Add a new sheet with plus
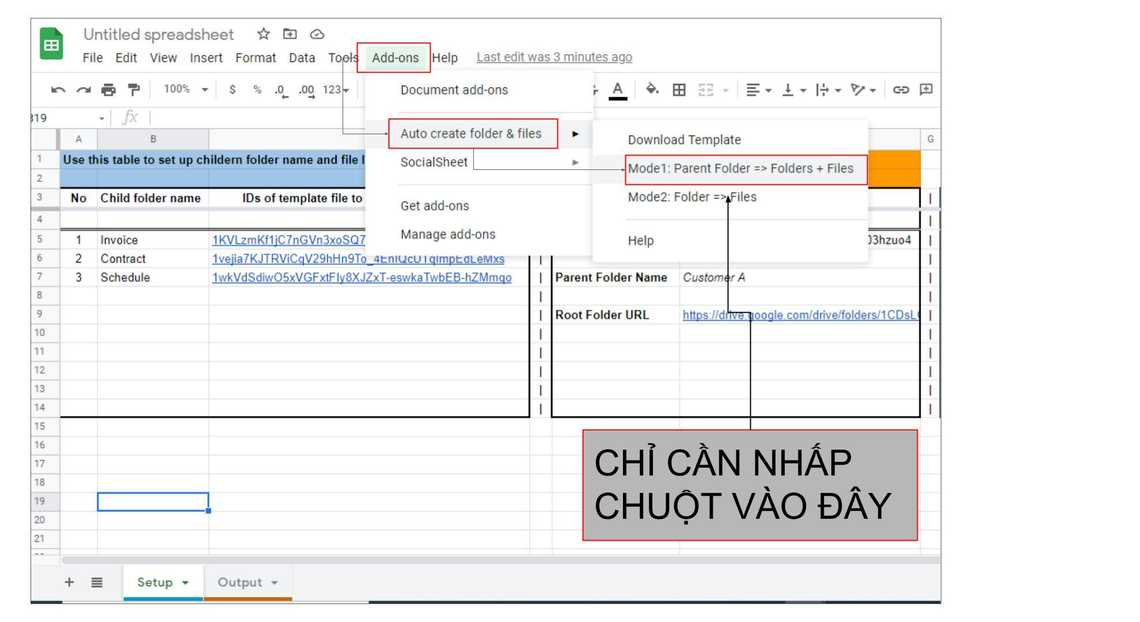 click(x=69, y=582)
